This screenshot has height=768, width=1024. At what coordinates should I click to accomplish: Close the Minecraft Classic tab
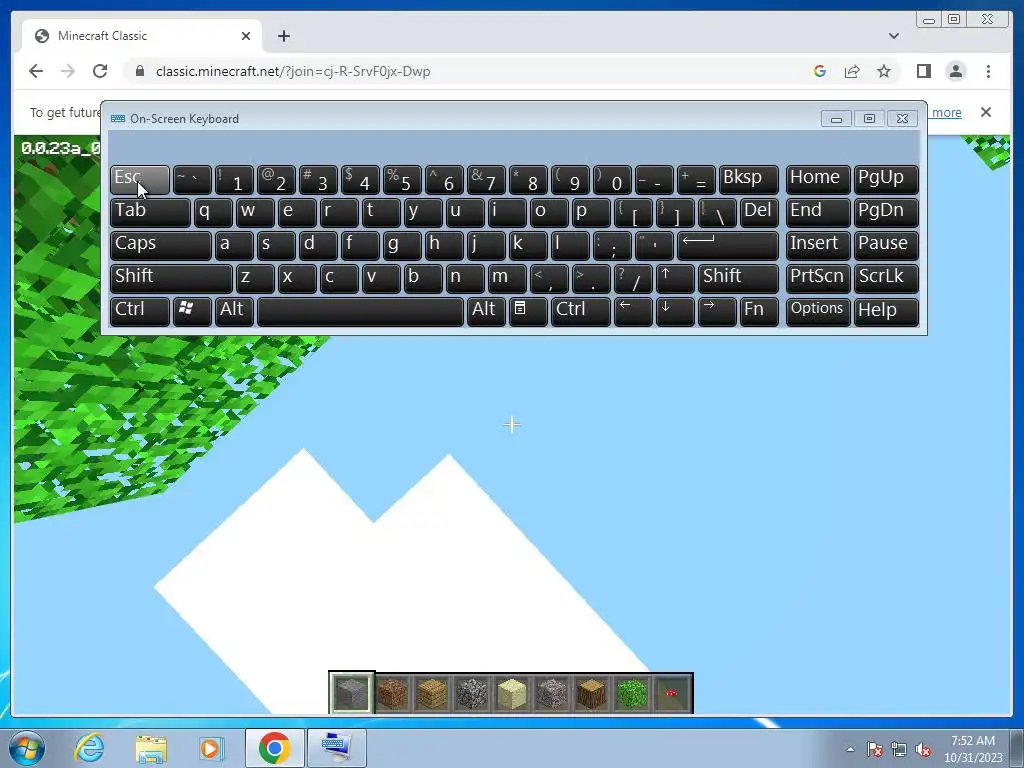point(246,36)
